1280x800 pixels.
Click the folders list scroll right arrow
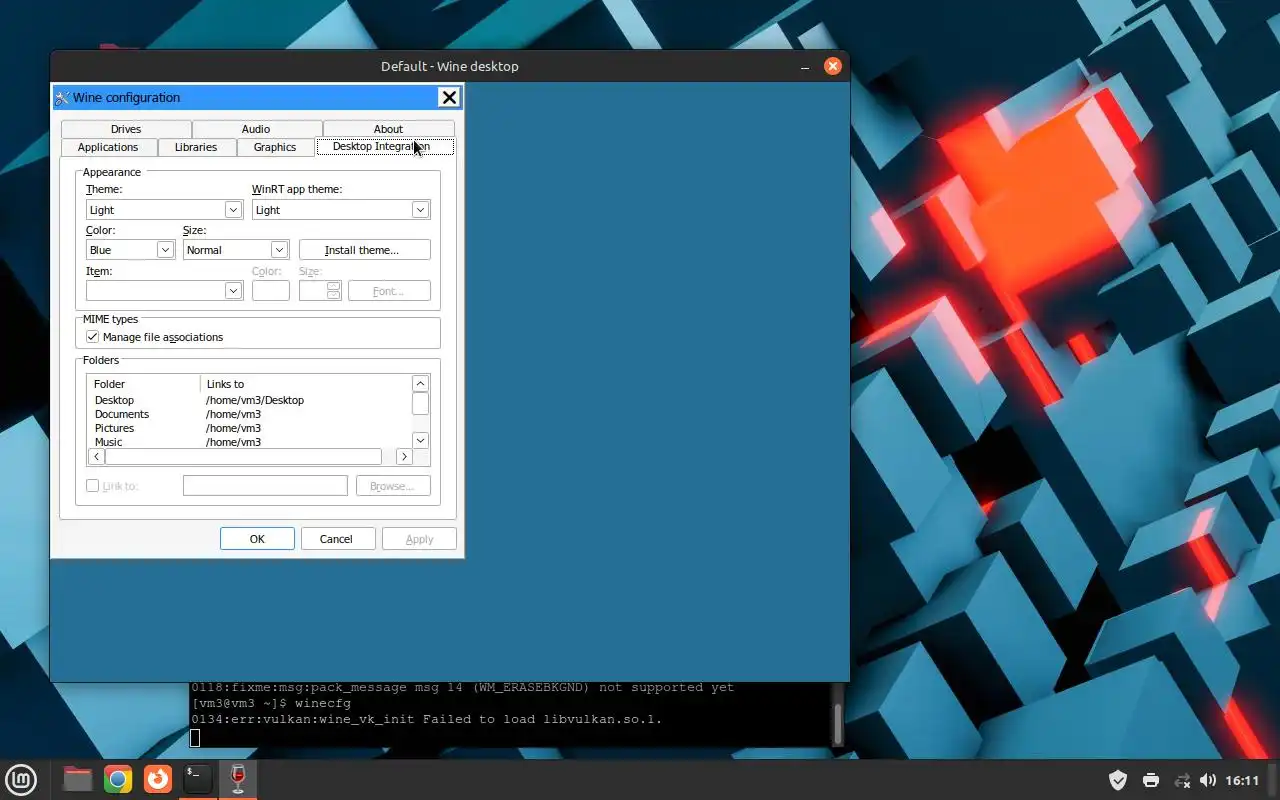(404, 456)
